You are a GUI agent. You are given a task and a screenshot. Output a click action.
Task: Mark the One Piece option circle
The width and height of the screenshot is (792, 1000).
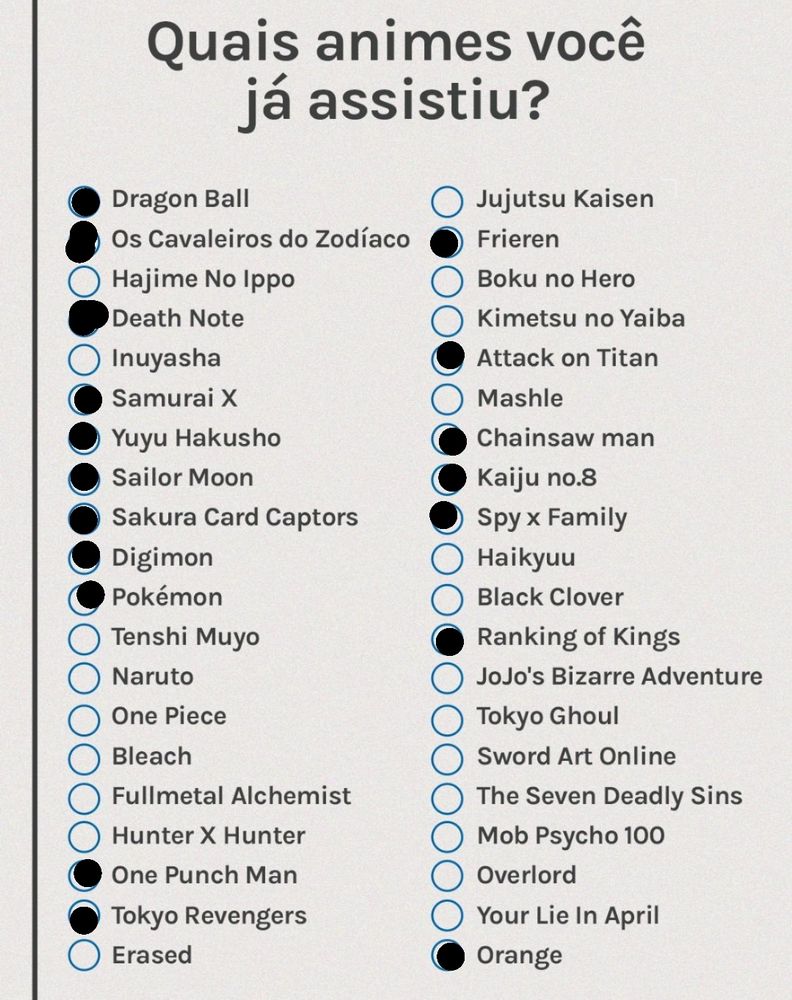coord(84,718)
